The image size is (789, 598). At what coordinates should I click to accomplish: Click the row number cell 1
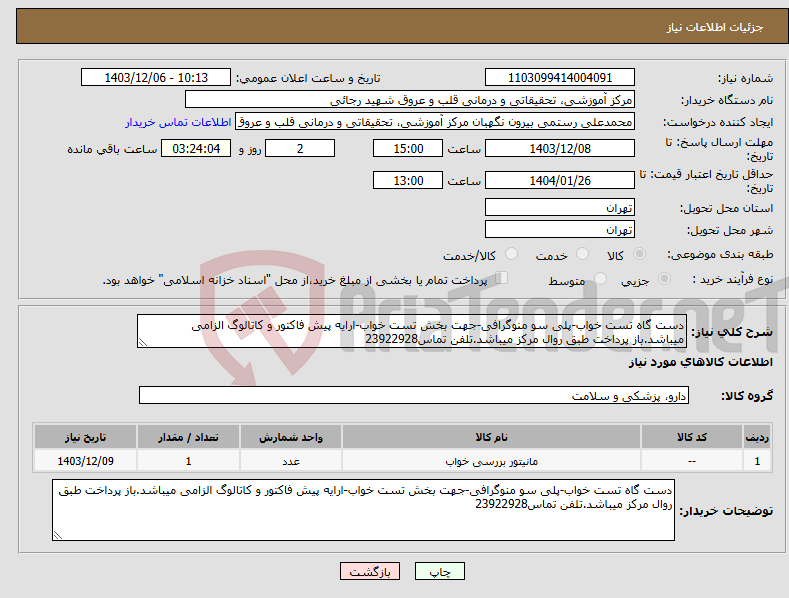[x=757, y=461]
